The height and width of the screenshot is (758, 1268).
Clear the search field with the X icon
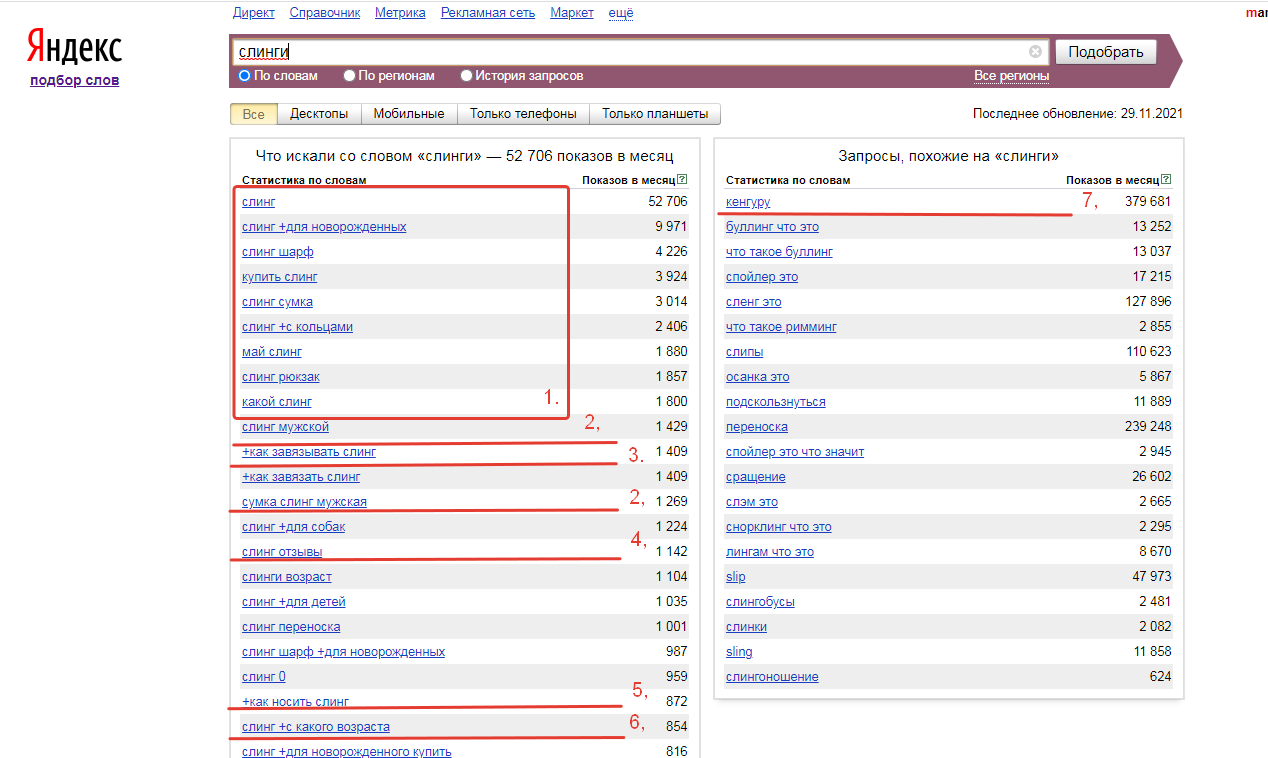pyautogui.click(x=1035, y=52)
